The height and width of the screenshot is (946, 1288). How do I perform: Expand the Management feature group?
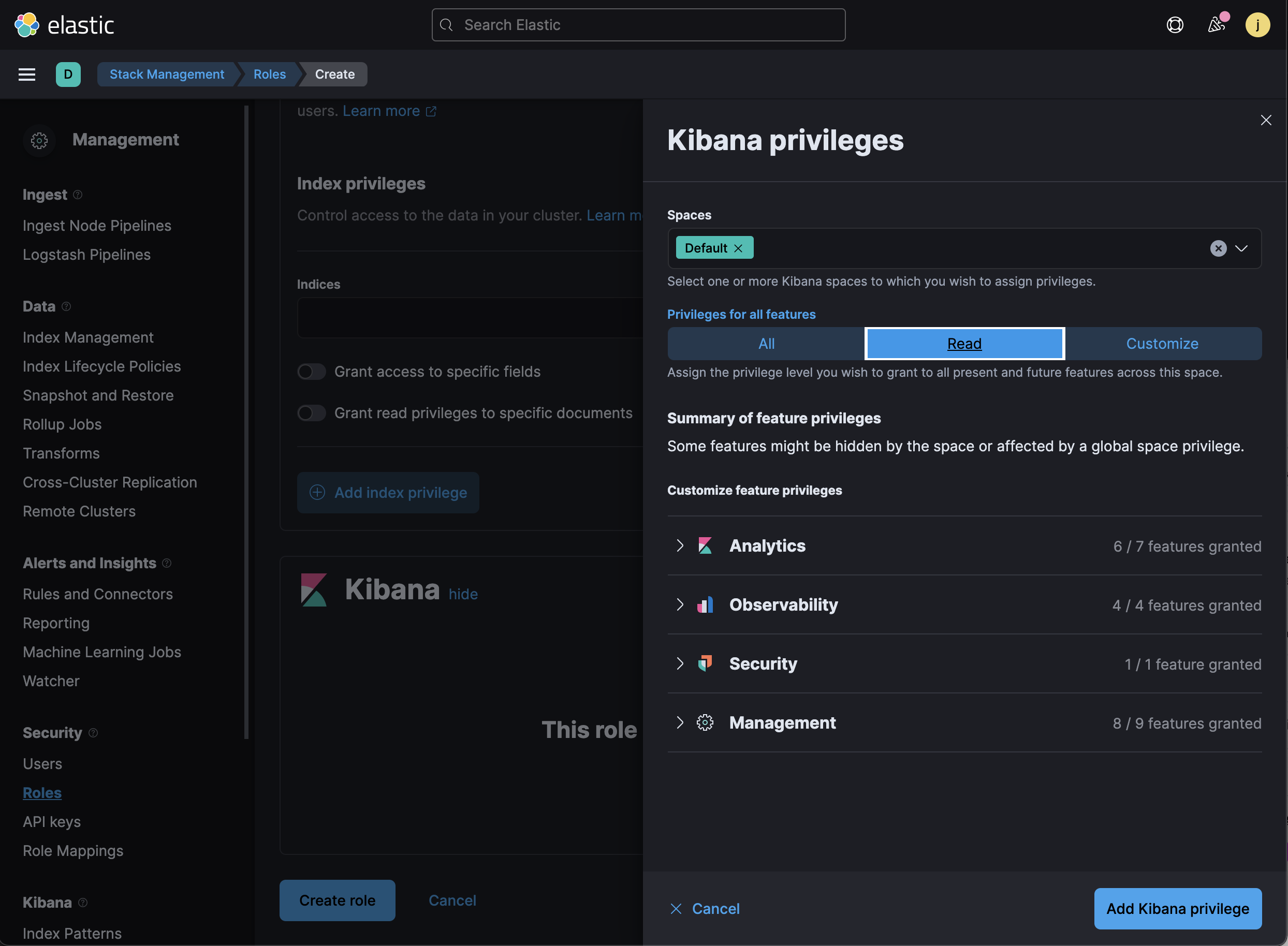(680, 722)
